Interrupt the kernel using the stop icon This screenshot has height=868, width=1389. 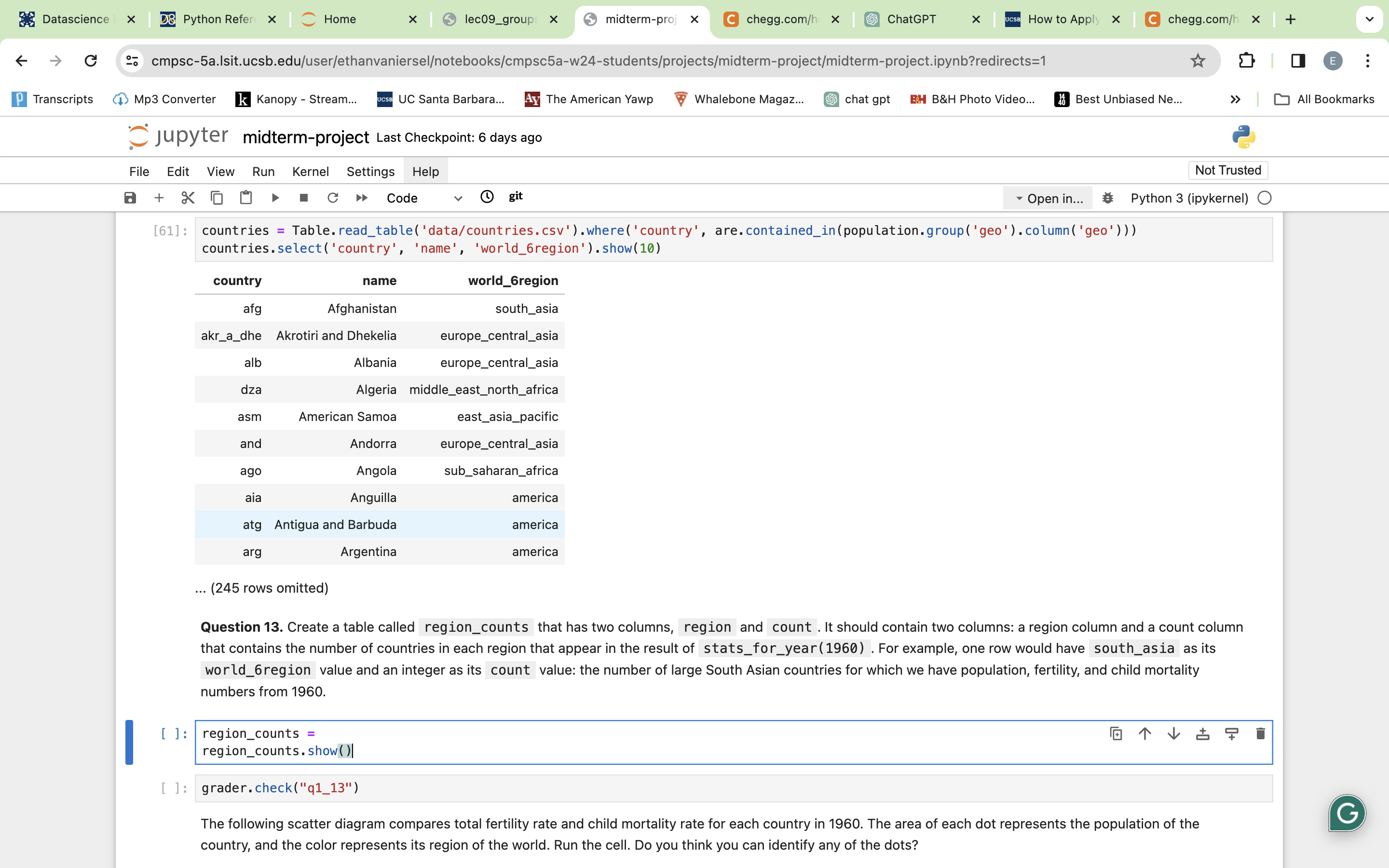tap(304, 198)
